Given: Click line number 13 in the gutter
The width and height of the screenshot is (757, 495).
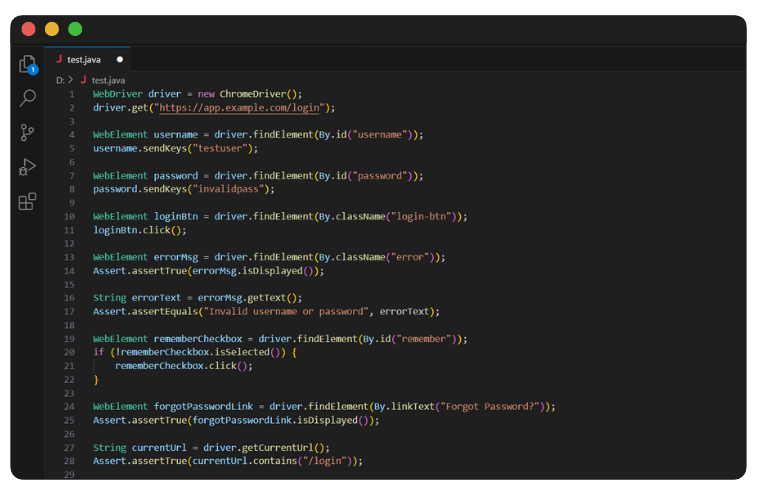Looking at the screenshot, I should click(69, 257).
